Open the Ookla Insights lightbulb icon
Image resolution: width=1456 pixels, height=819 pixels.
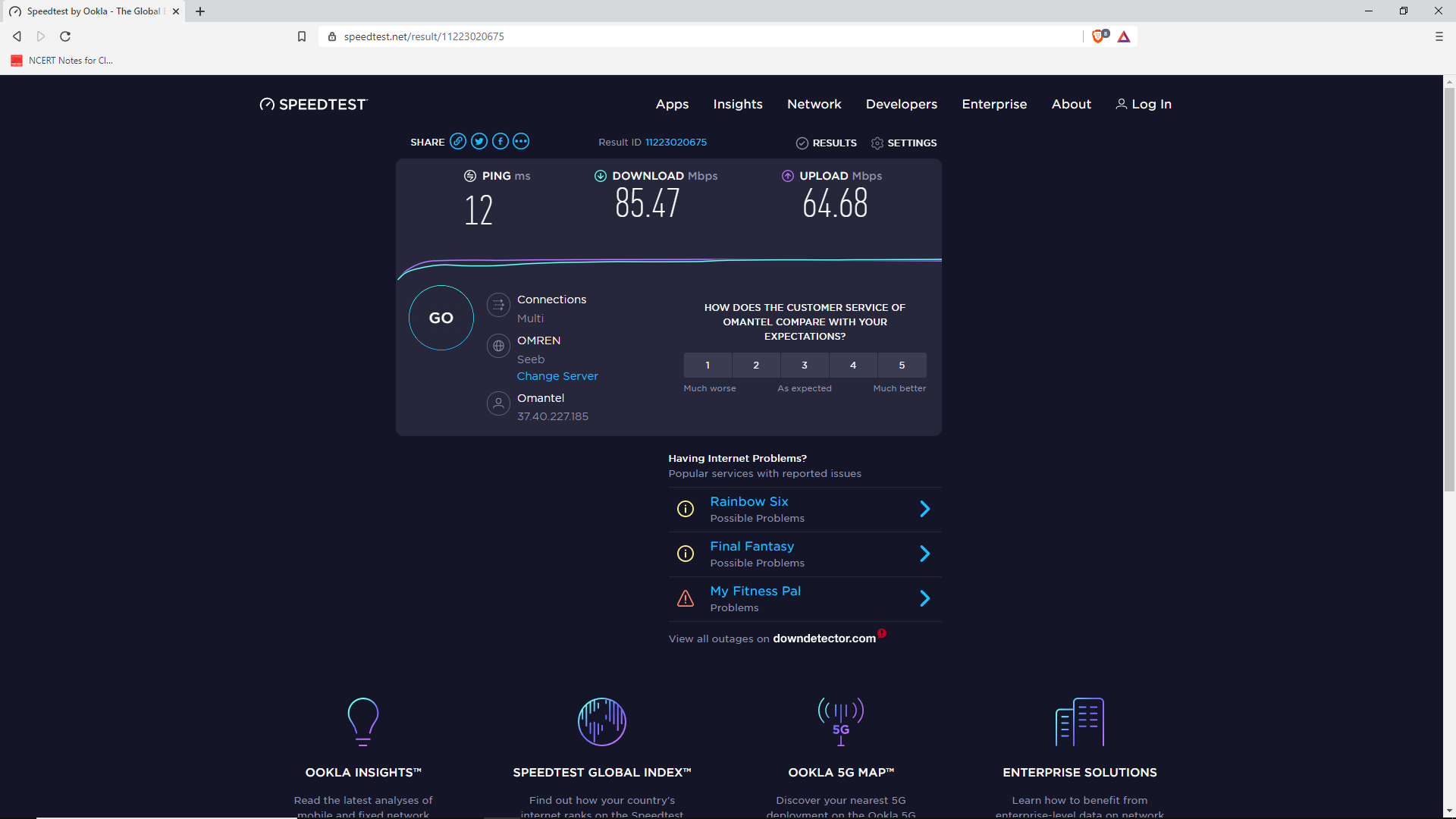363,722
